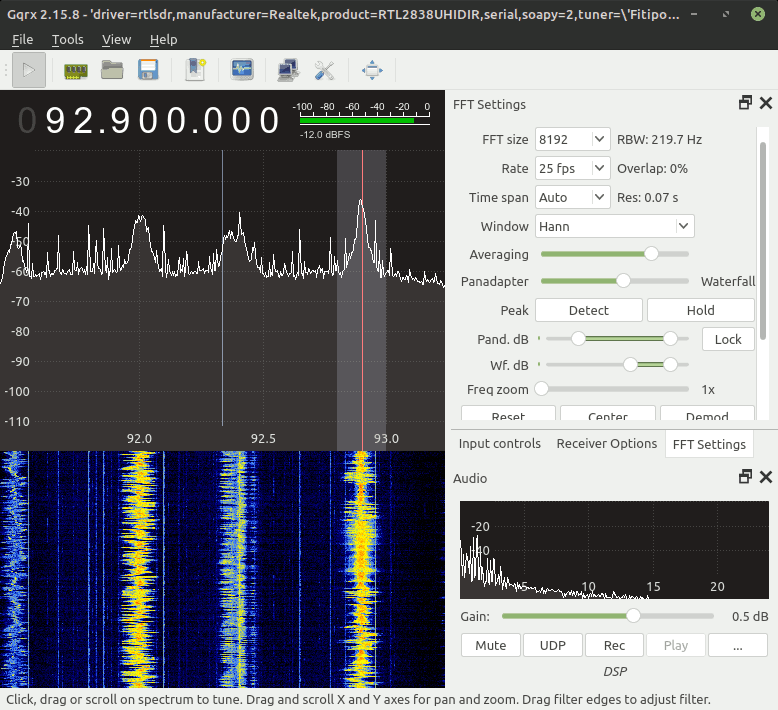
Task: Switch to the Input controls tab
Action: click(x=500, y=444)
